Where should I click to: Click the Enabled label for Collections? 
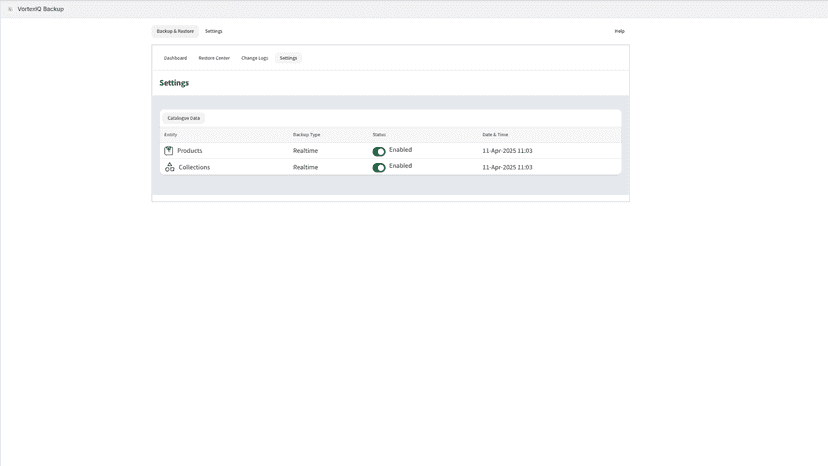pos(400,165)
